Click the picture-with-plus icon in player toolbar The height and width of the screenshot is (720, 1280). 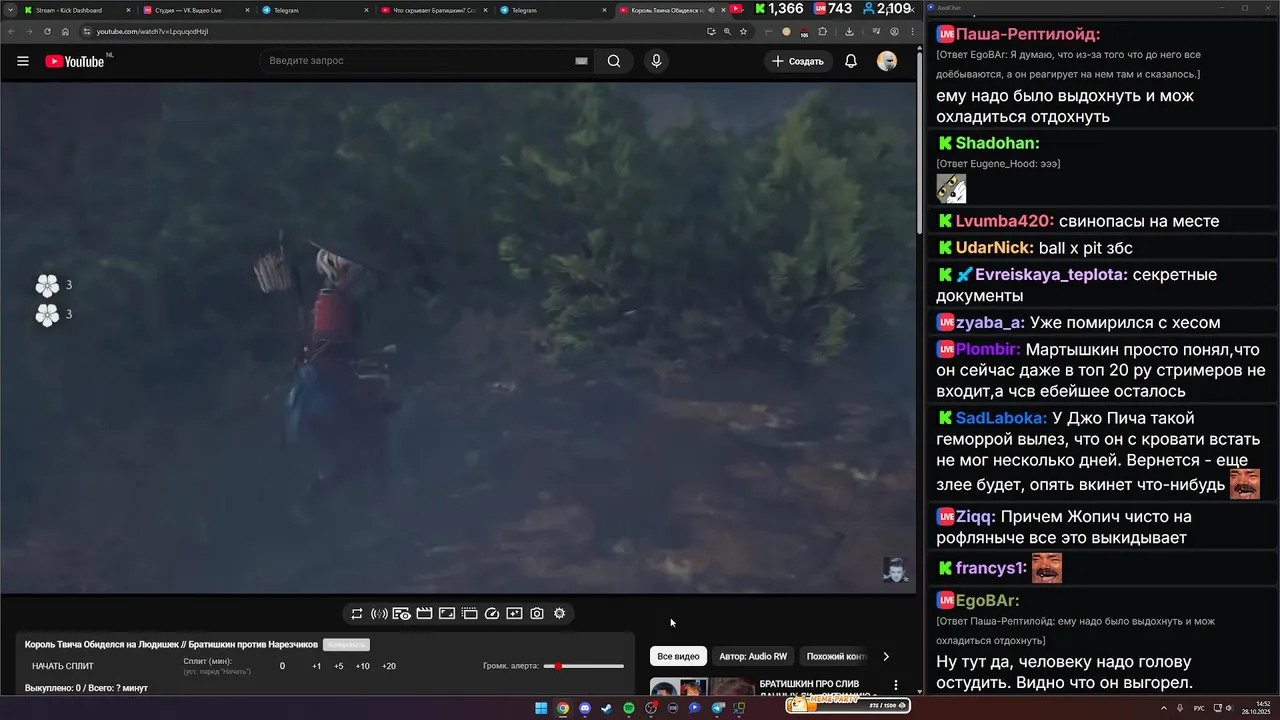click(x=514, y=614)
